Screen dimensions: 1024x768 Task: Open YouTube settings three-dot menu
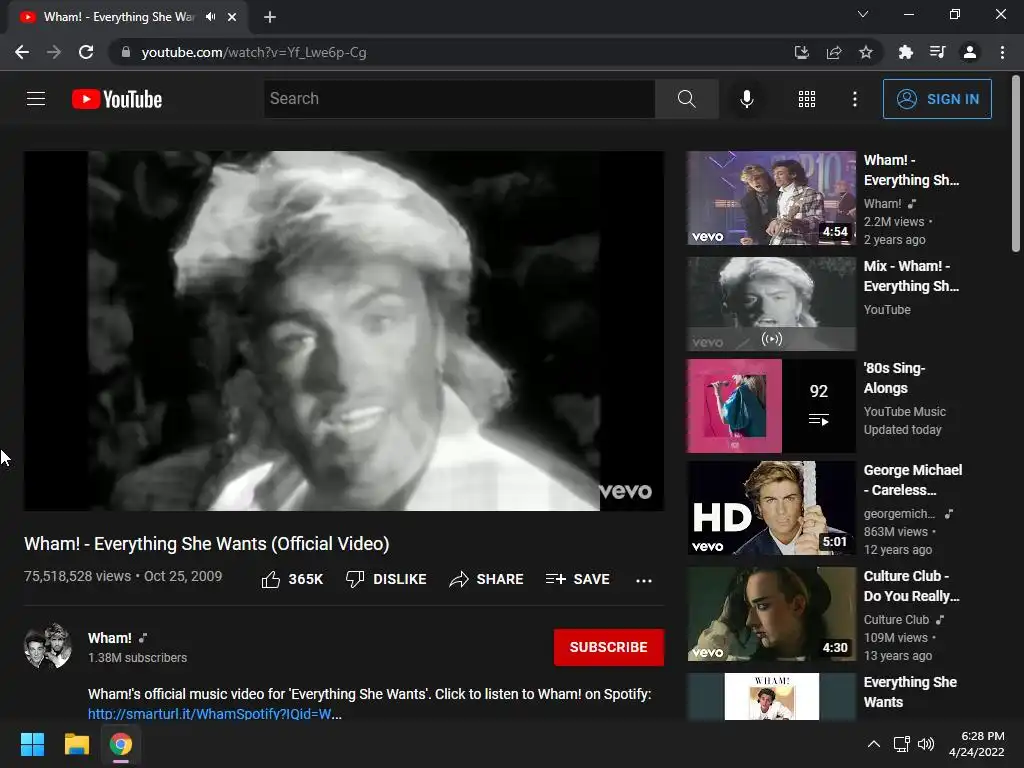tap(855, 99)
